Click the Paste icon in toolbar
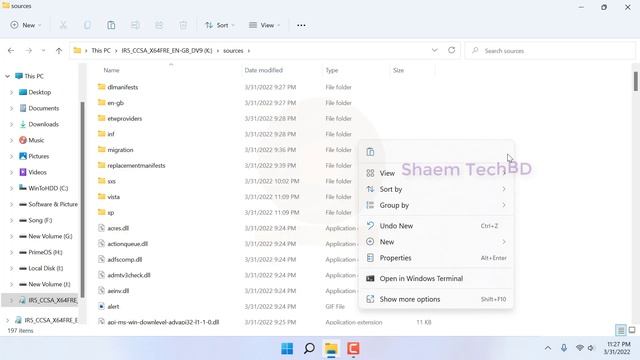 click(x=111, y=25)
